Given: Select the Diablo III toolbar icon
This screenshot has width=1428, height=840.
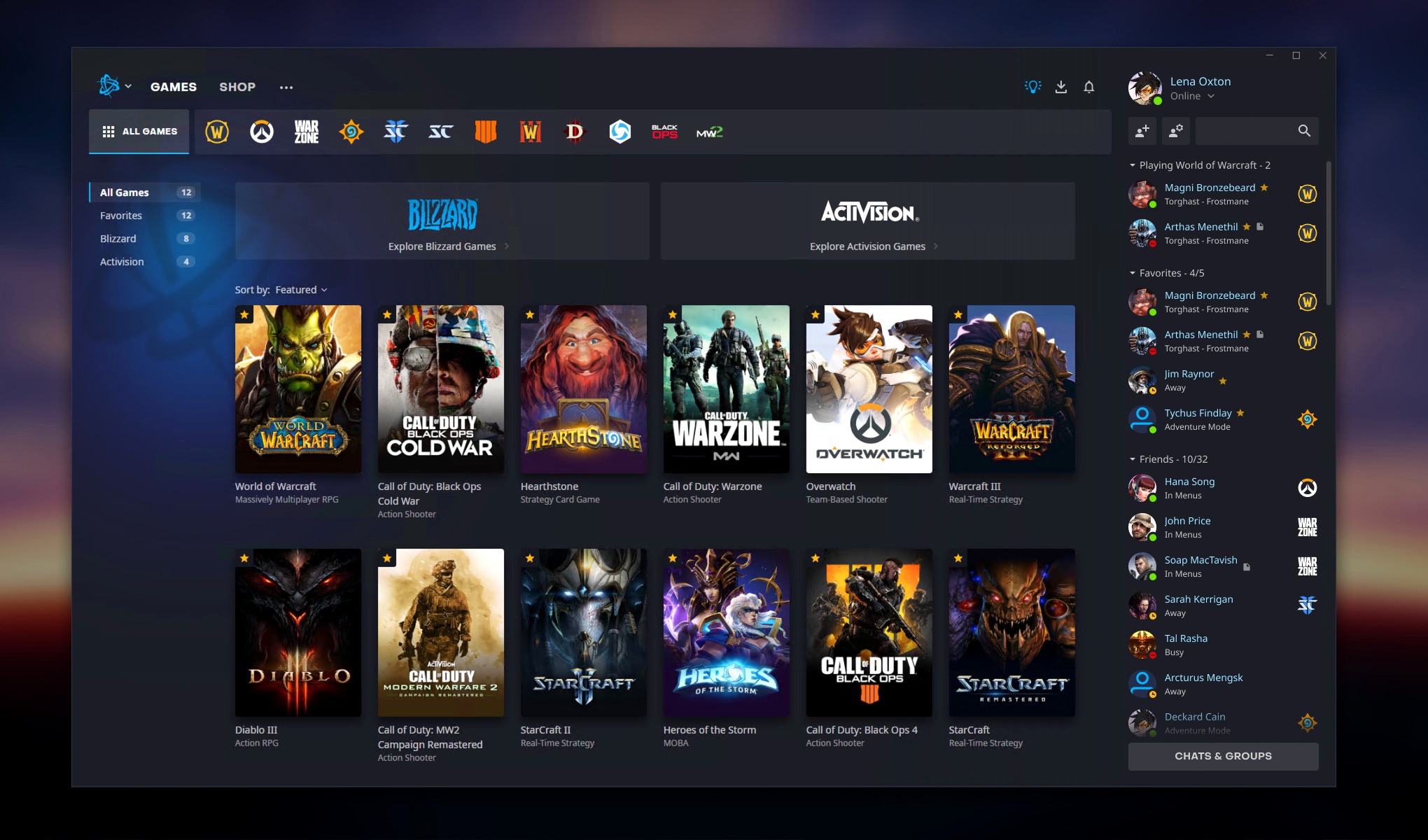Looking at the screenshot, I should click(573, 131).
